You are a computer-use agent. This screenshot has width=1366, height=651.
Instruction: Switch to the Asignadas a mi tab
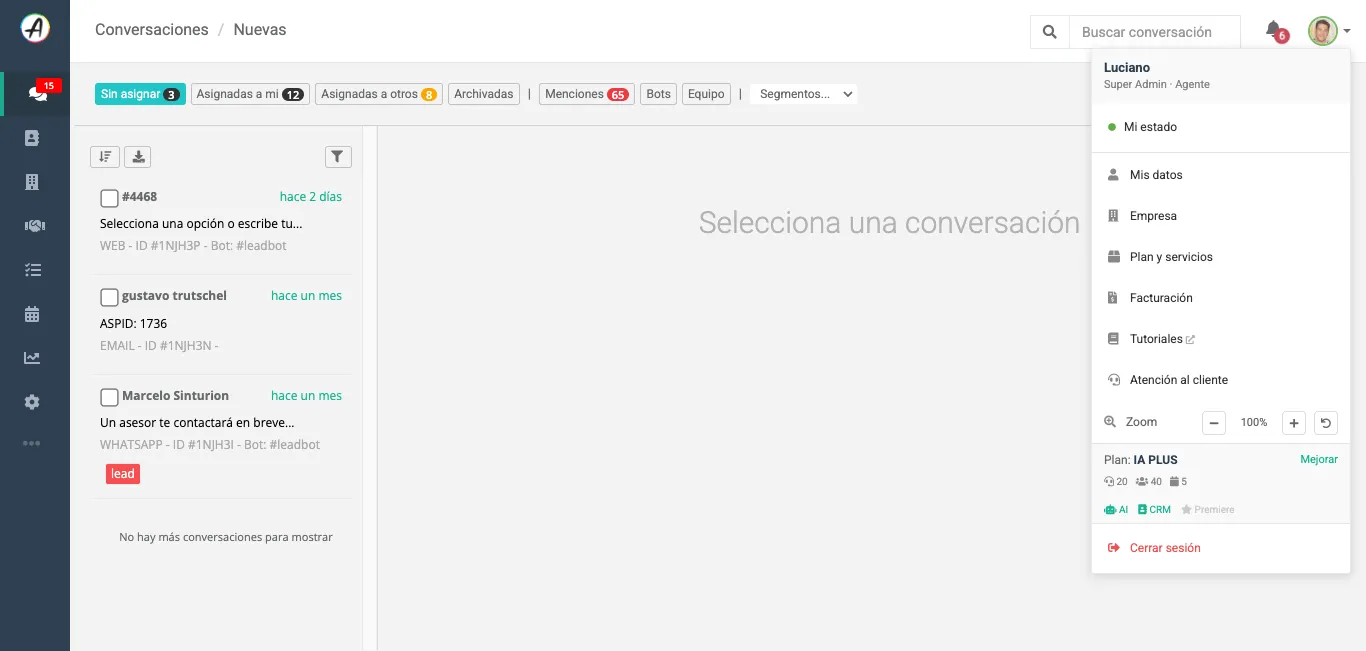[x=250, y=94]
